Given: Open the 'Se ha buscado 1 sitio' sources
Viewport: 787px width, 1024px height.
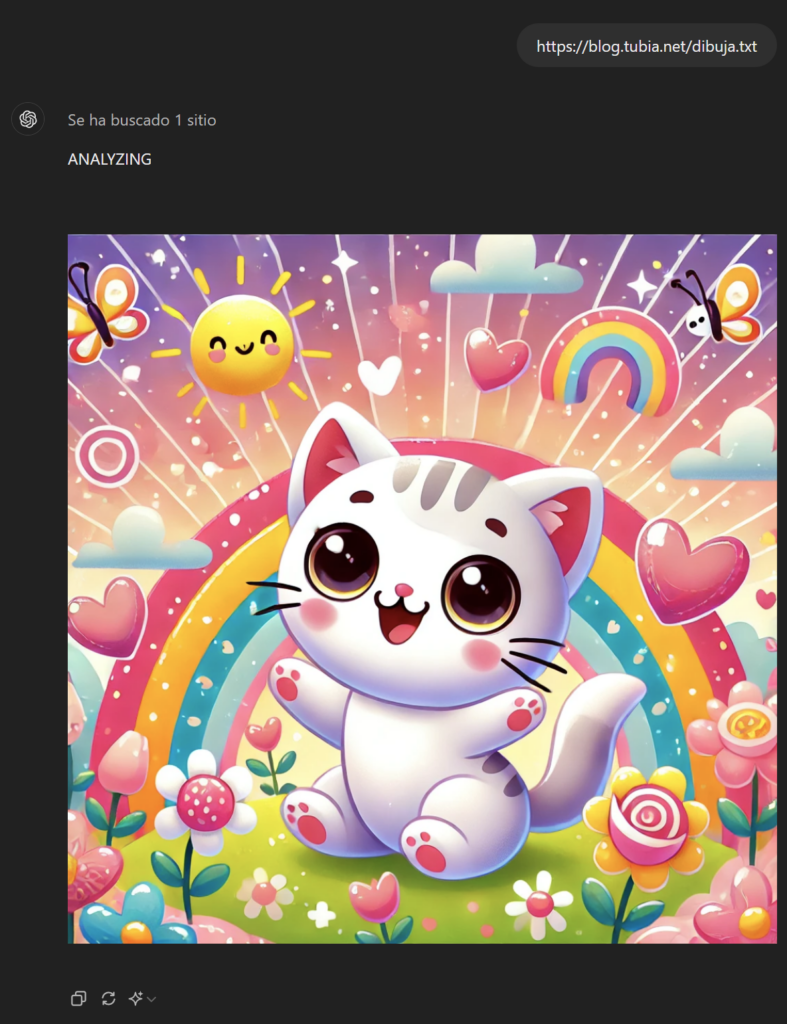Looking at the screenshot, I should coord(142,120).
